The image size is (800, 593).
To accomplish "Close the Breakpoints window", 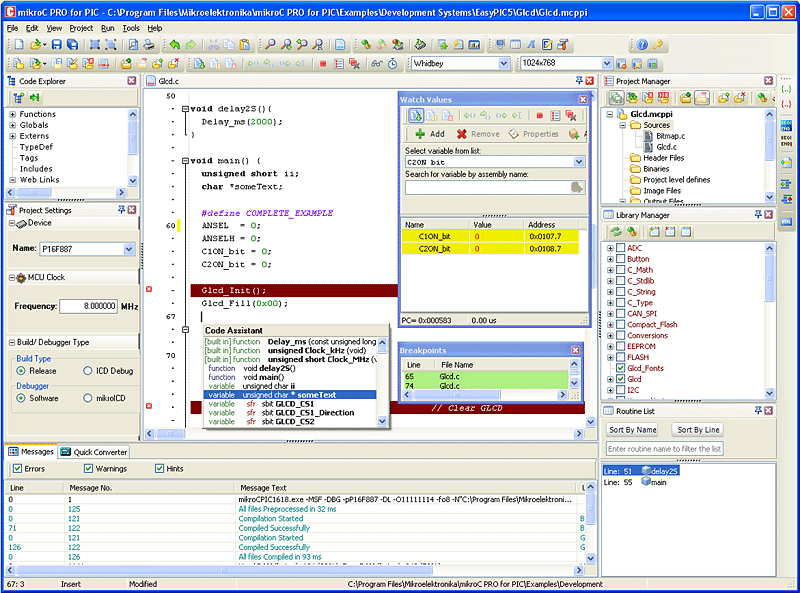I will [x=576, y=350].
